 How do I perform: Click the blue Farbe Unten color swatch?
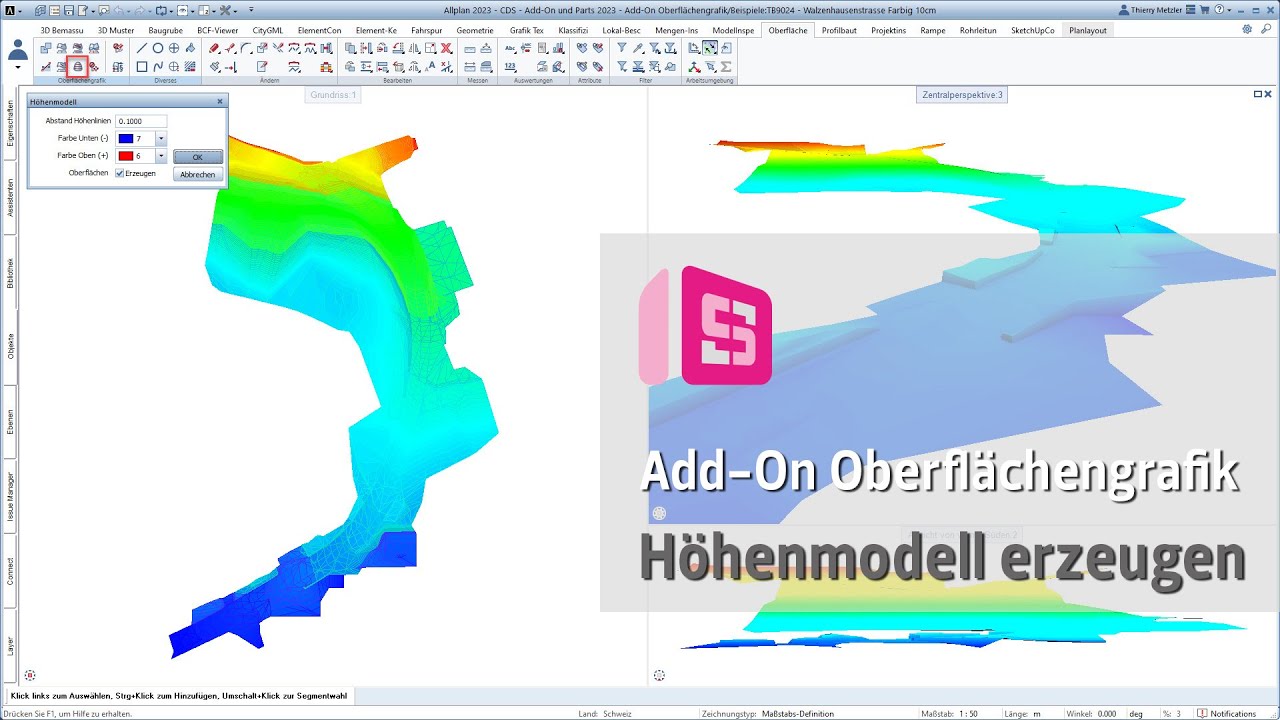click(x=125, y=138)
